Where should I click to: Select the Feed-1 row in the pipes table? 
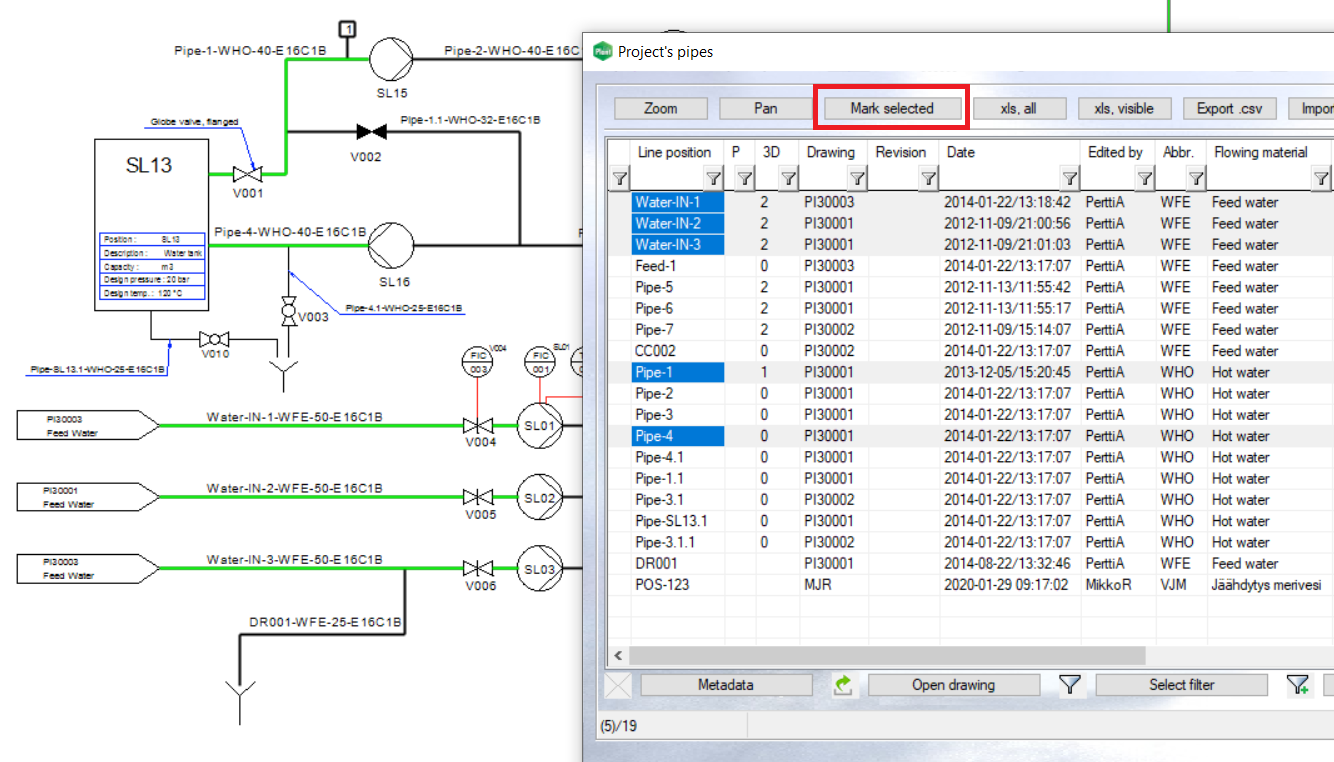pyautogui.click(x=656, y=266)
